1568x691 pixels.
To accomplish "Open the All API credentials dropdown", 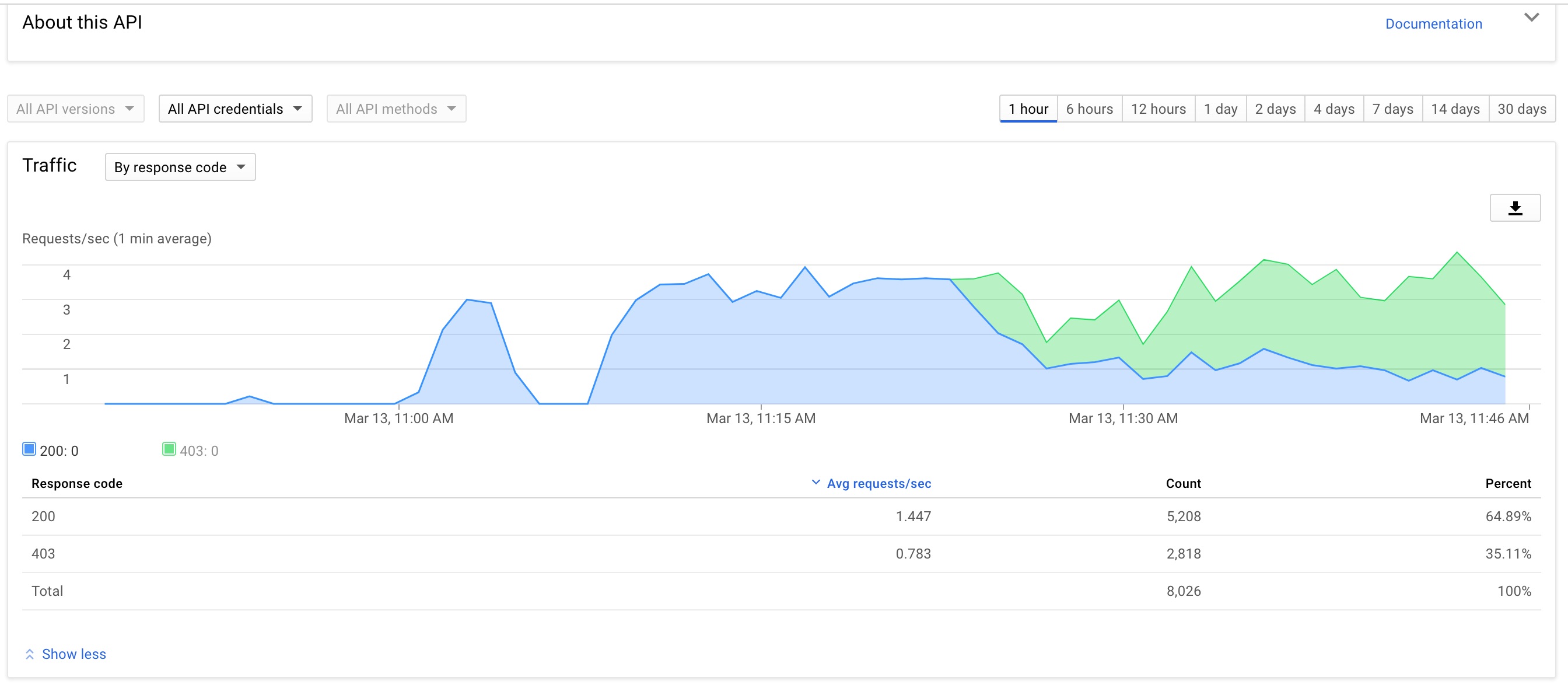I will (x=235, y=109).
